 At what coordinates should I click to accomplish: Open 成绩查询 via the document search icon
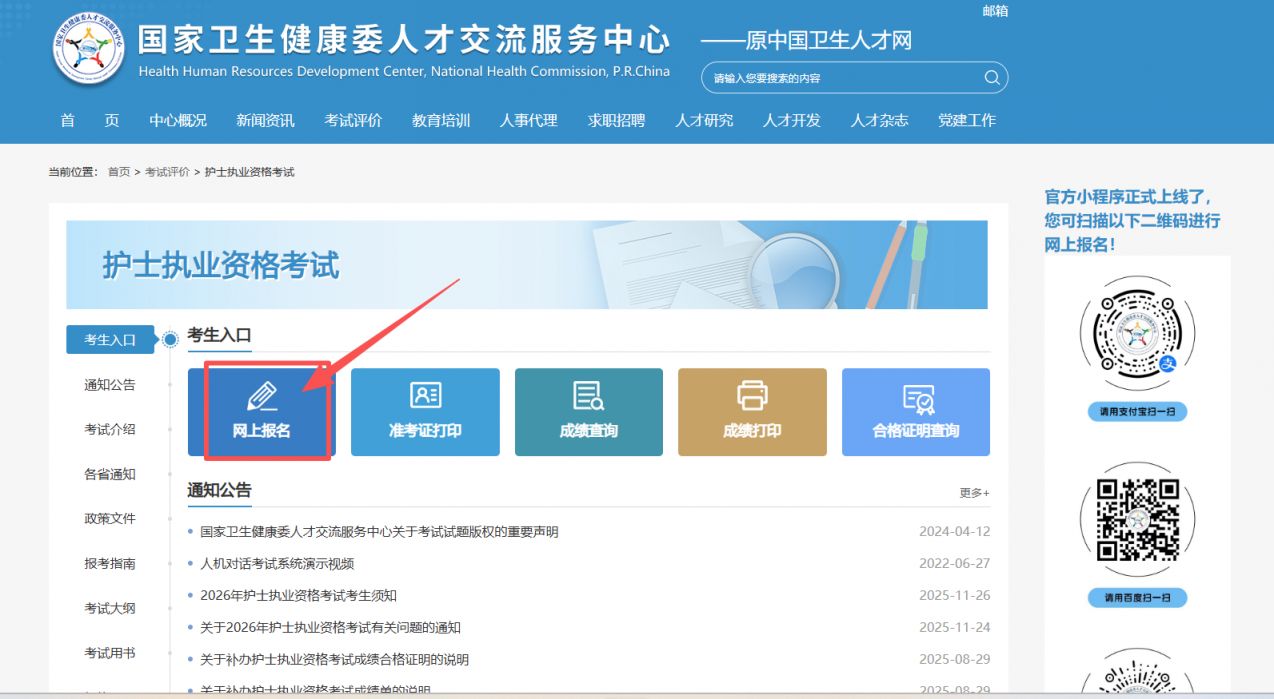[x=588, y=396]
